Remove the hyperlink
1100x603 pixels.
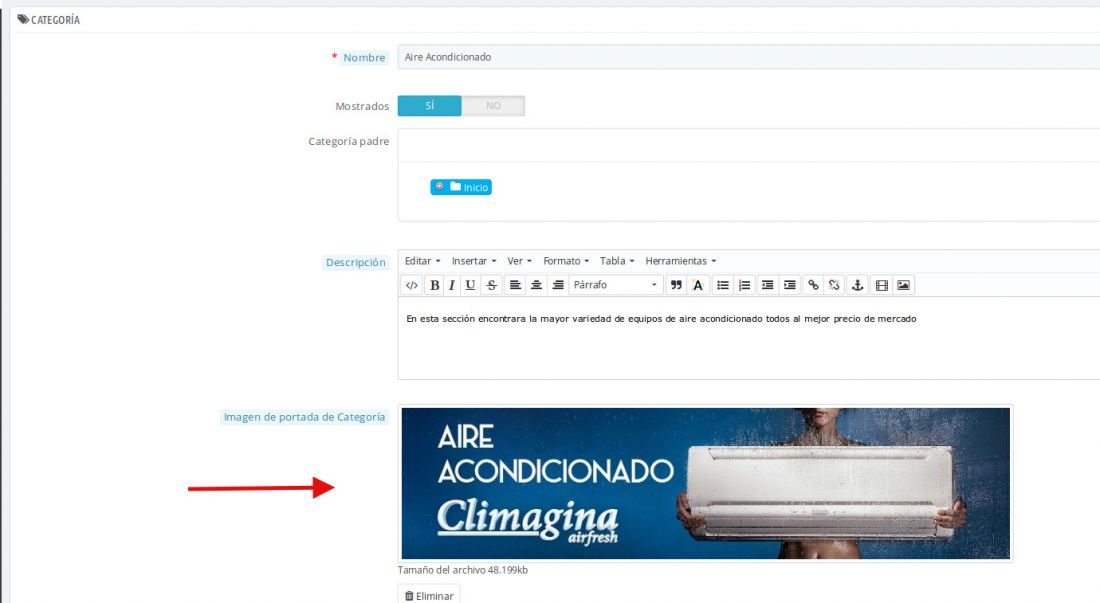(834, 285)
